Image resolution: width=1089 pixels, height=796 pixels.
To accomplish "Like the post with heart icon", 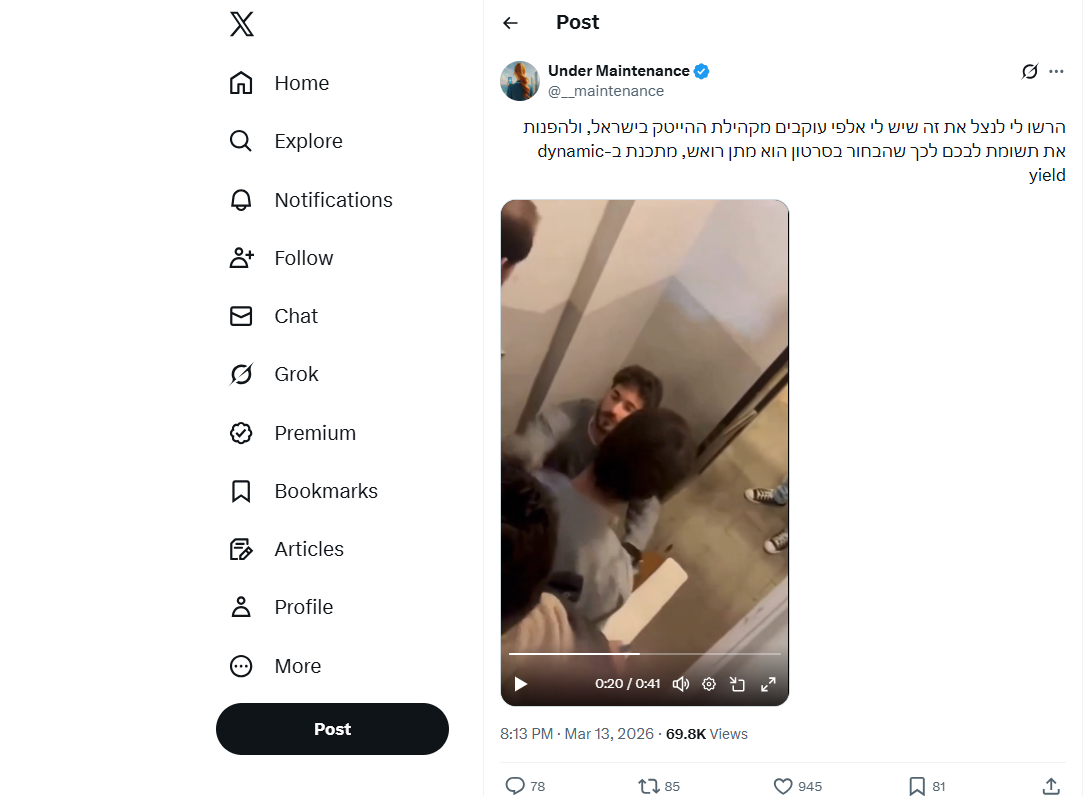I will coord(783,786).
